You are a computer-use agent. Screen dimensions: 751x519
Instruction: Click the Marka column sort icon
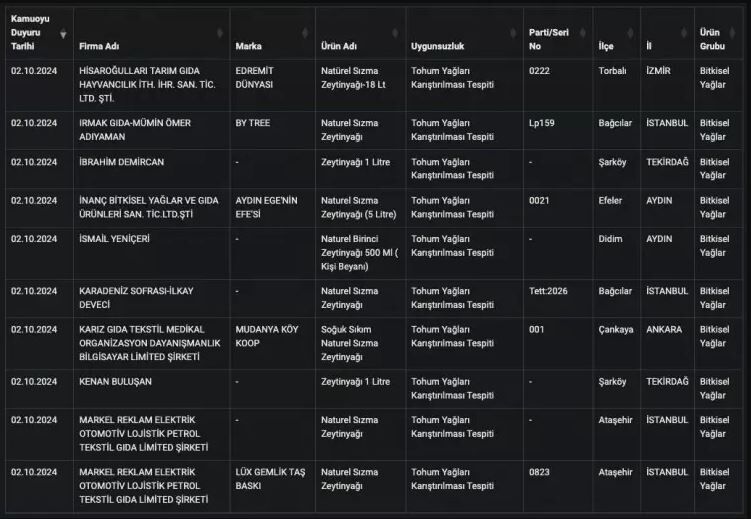(306, 33)
